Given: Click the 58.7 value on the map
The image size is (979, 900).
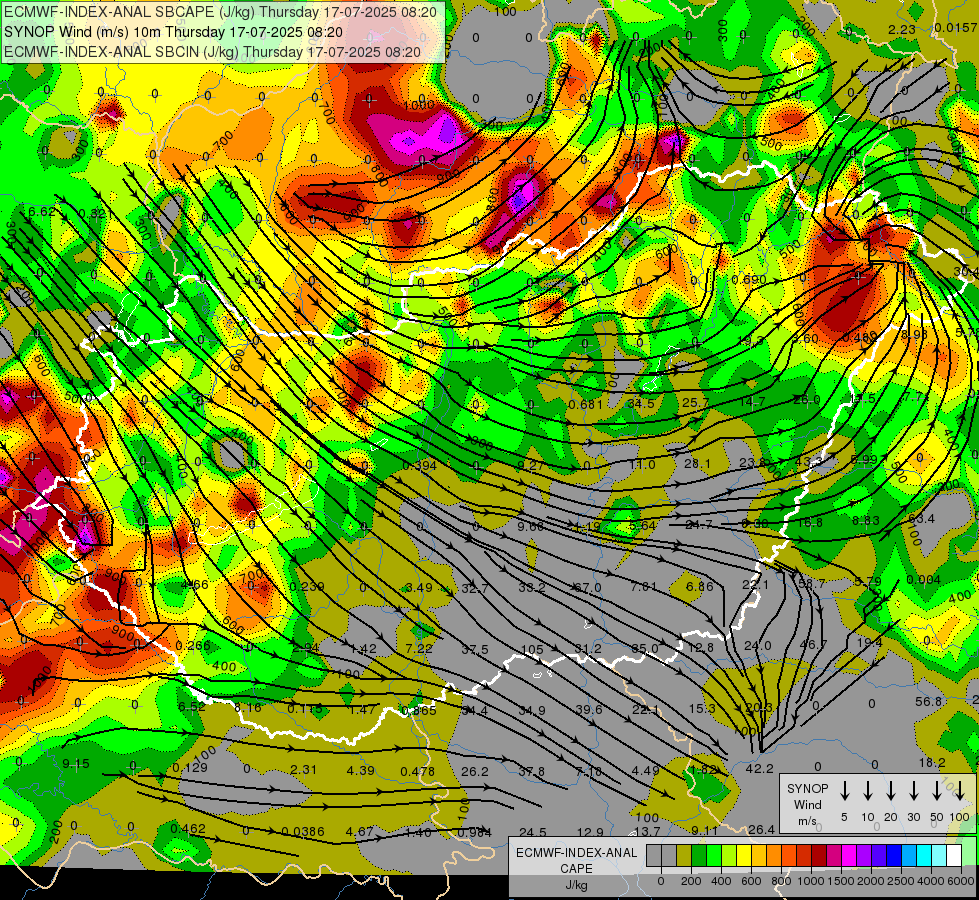Looking at the screenshot, I should tap(812, 583).
